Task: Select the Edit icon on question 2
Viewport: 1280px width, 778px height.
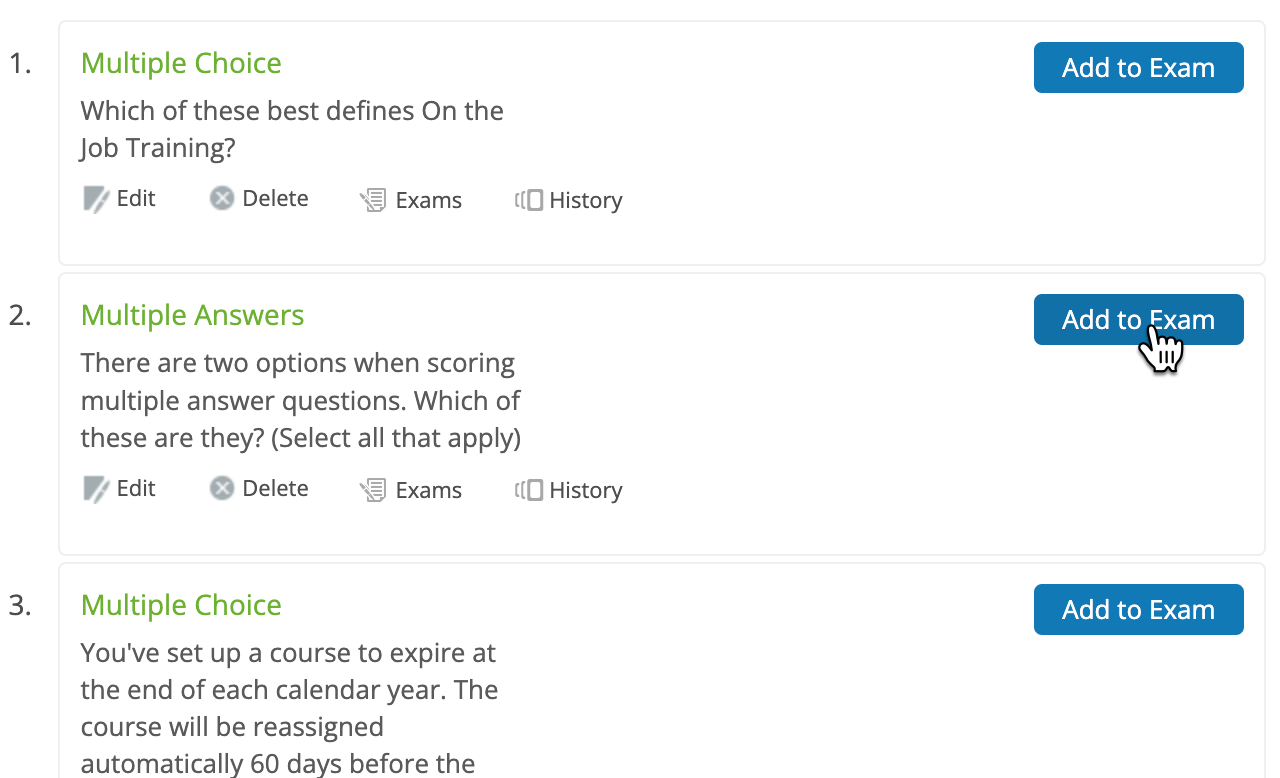Action: (94, 488)
